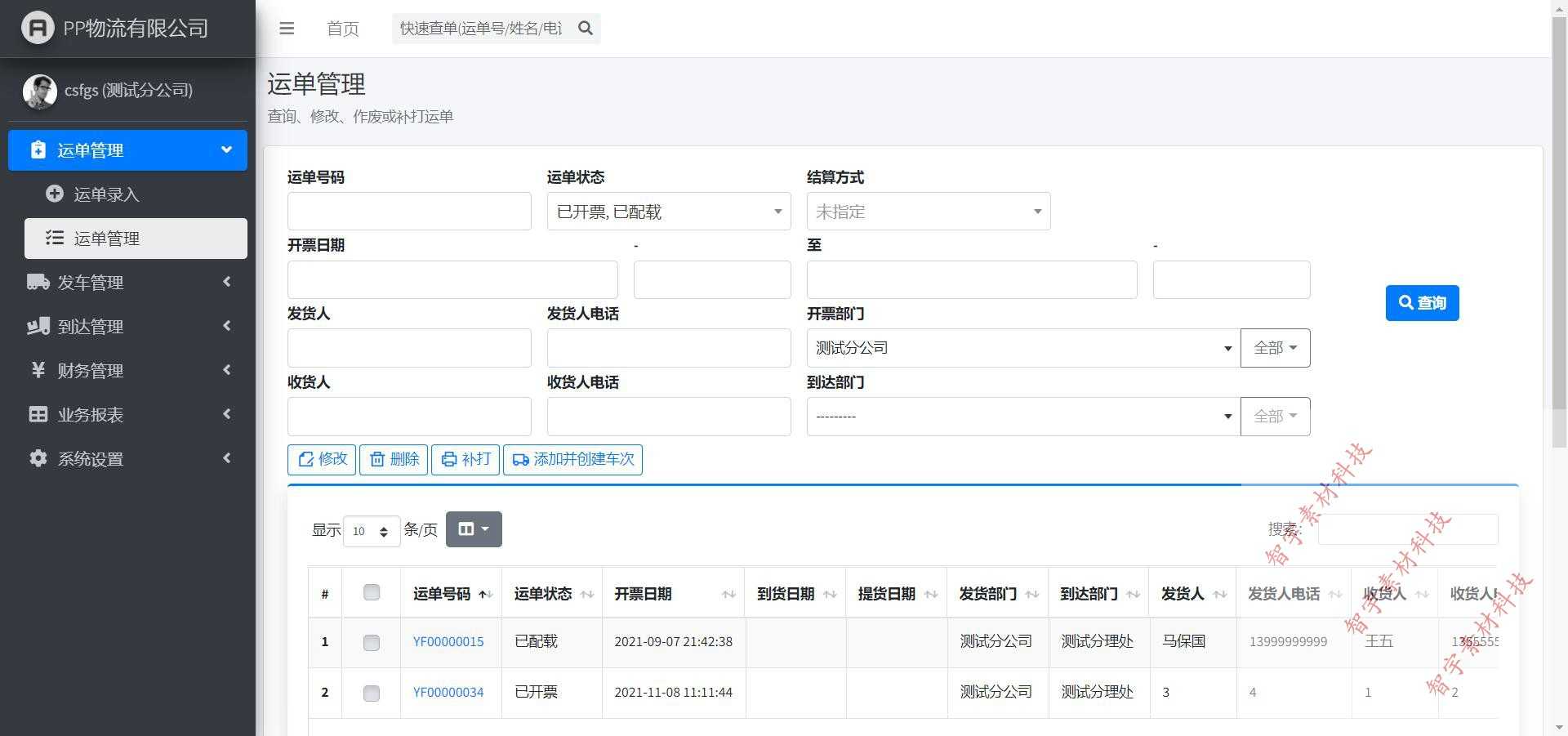The width and height of the screenshot is (1568, 736).
Task: Click the table icon beside 业务报表
Action: point(38,414)
